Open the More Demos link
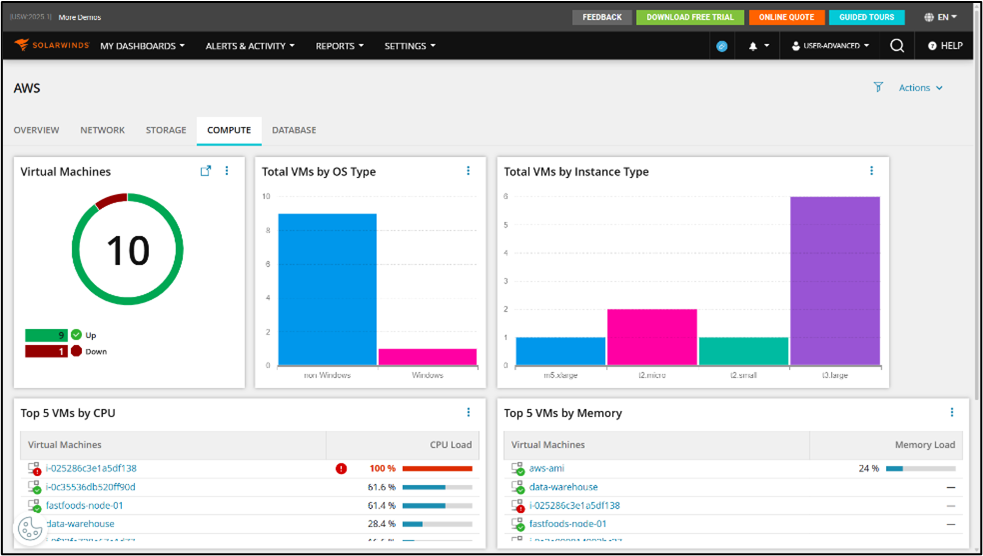The image size is (983, 556). click(80, 18)
